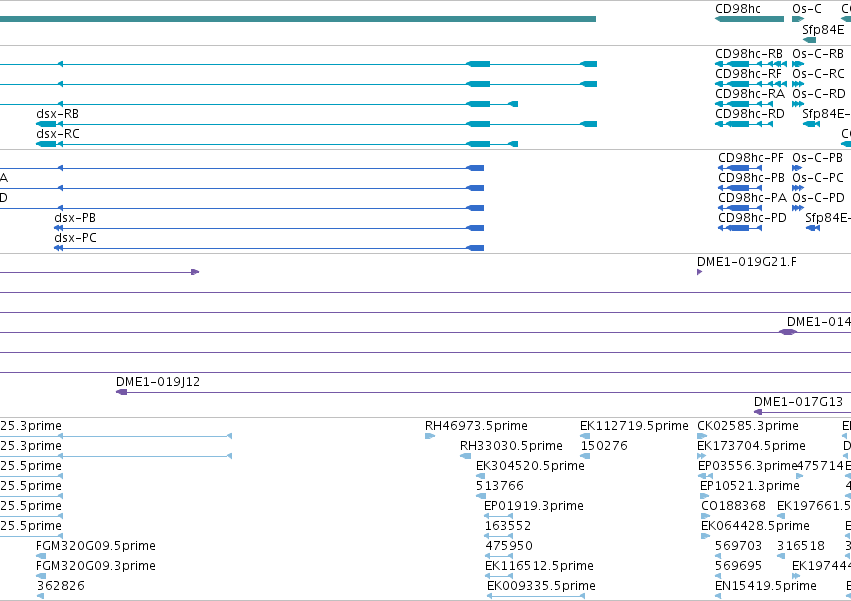Click the Os-C-PC protein label
The width and height of the screenshot is (851, 601).
tap(818, 178)
